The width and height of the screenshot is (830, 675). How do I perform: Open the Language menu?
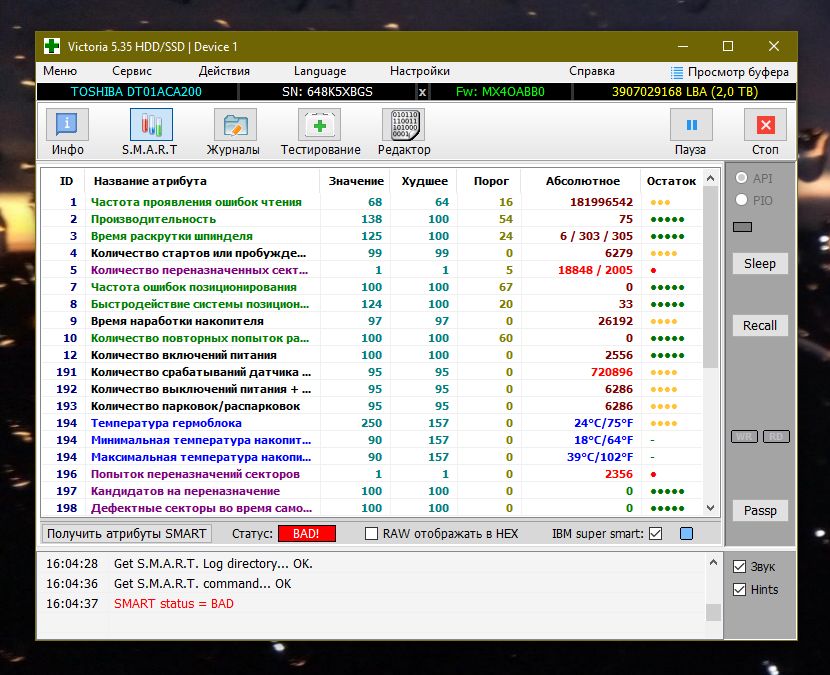(320, 71)
